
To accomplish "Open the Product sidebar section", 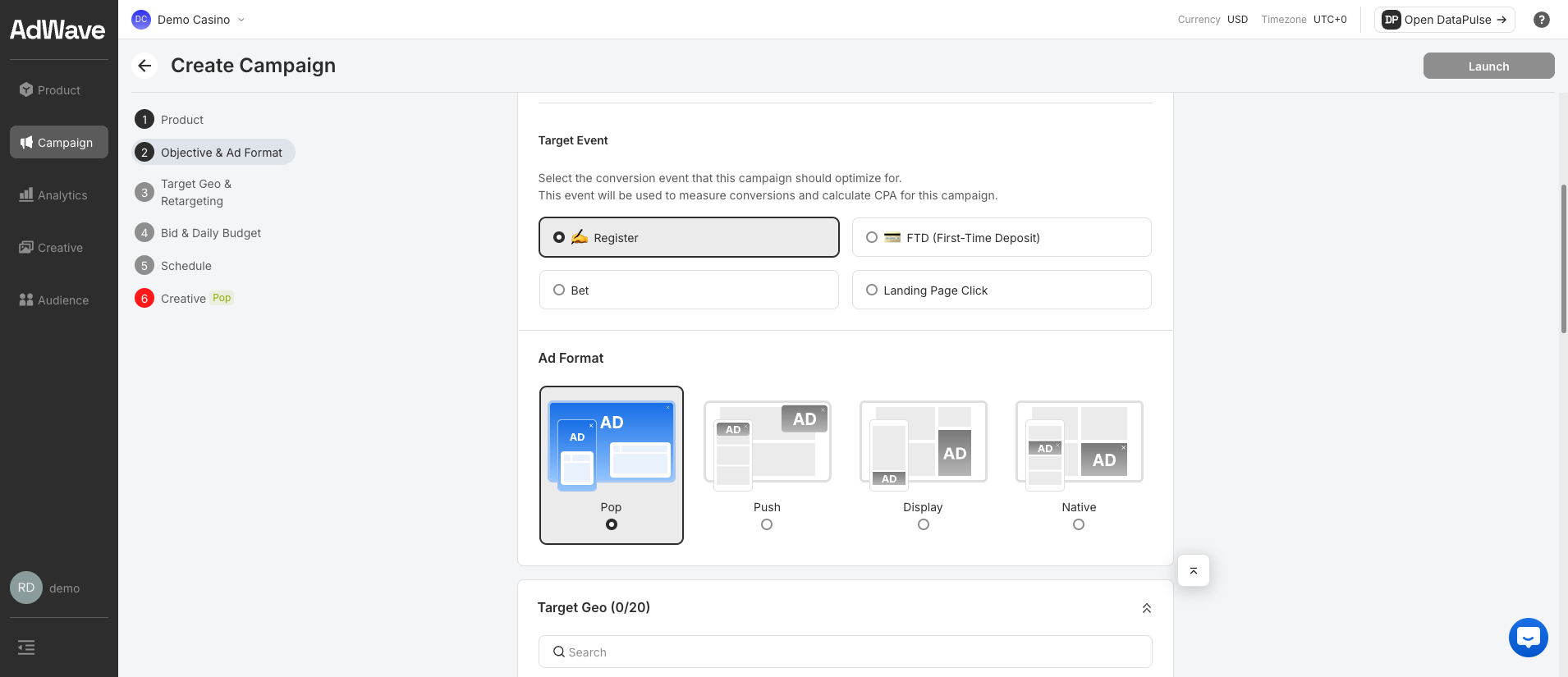I will (58, 90).
